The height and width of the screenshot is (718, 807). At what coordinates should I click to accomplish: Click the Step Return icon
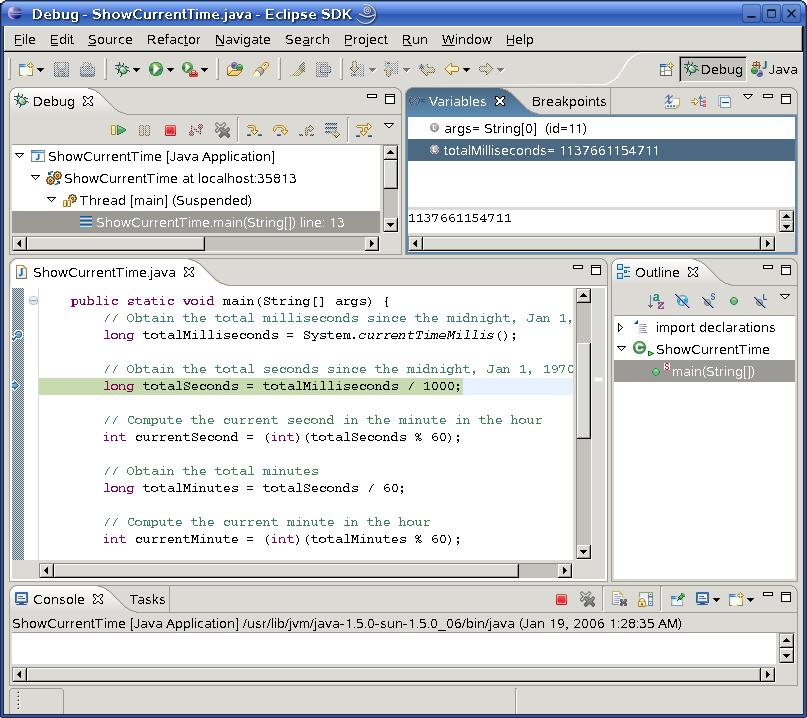pos(307,130)
